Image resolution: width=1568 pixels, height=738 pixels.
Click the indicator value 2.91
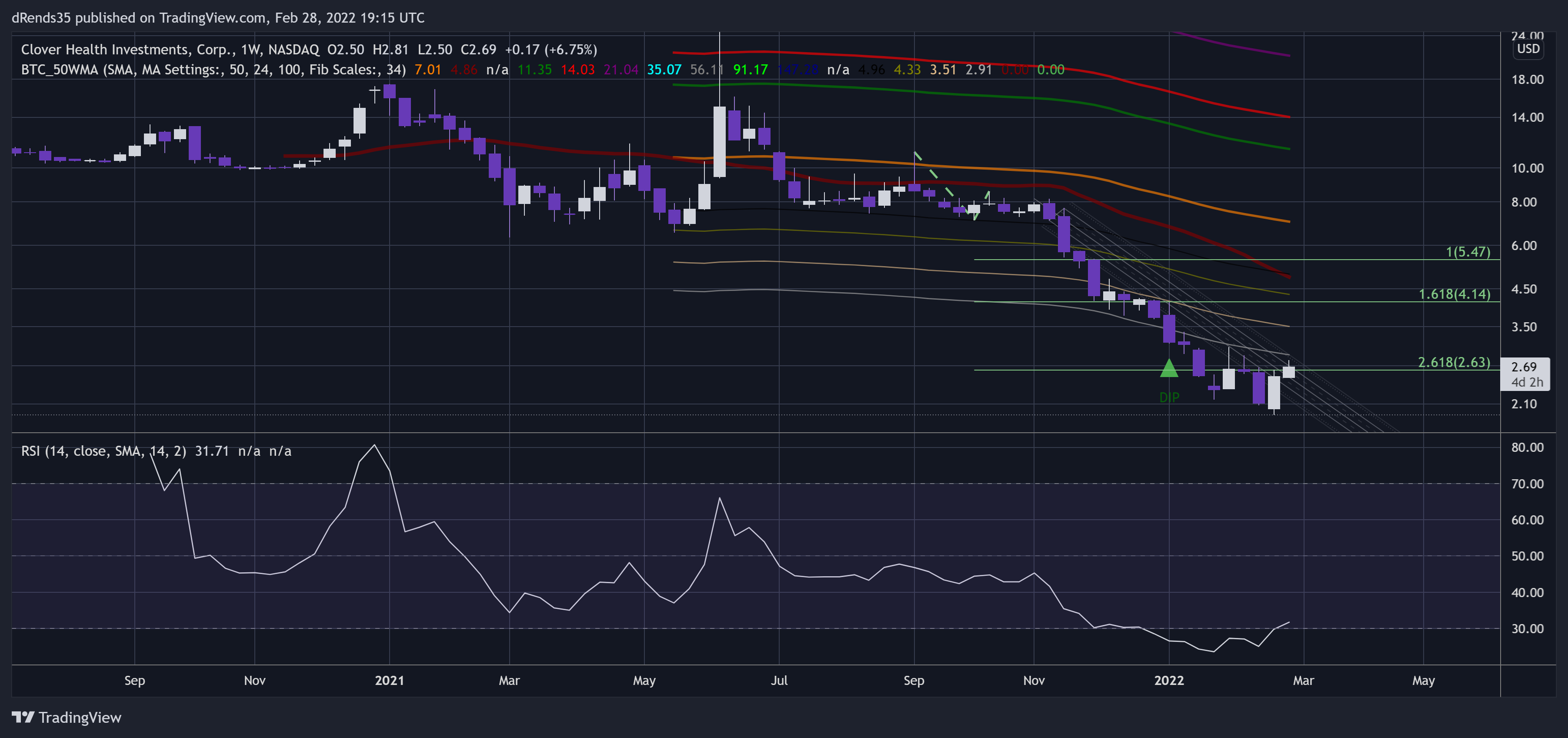point(978,70)
